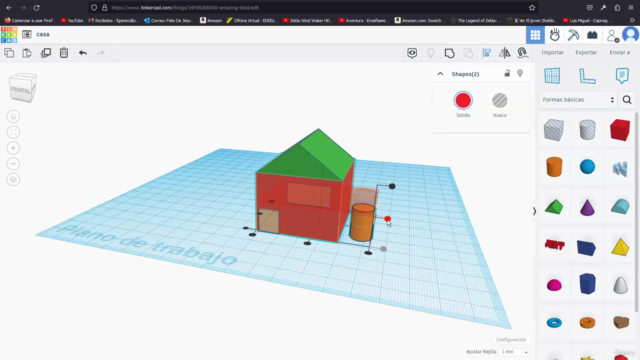Screen dimensions: 640x360
Task: Click Enviar a button
Action: click(x=620, y=52)
